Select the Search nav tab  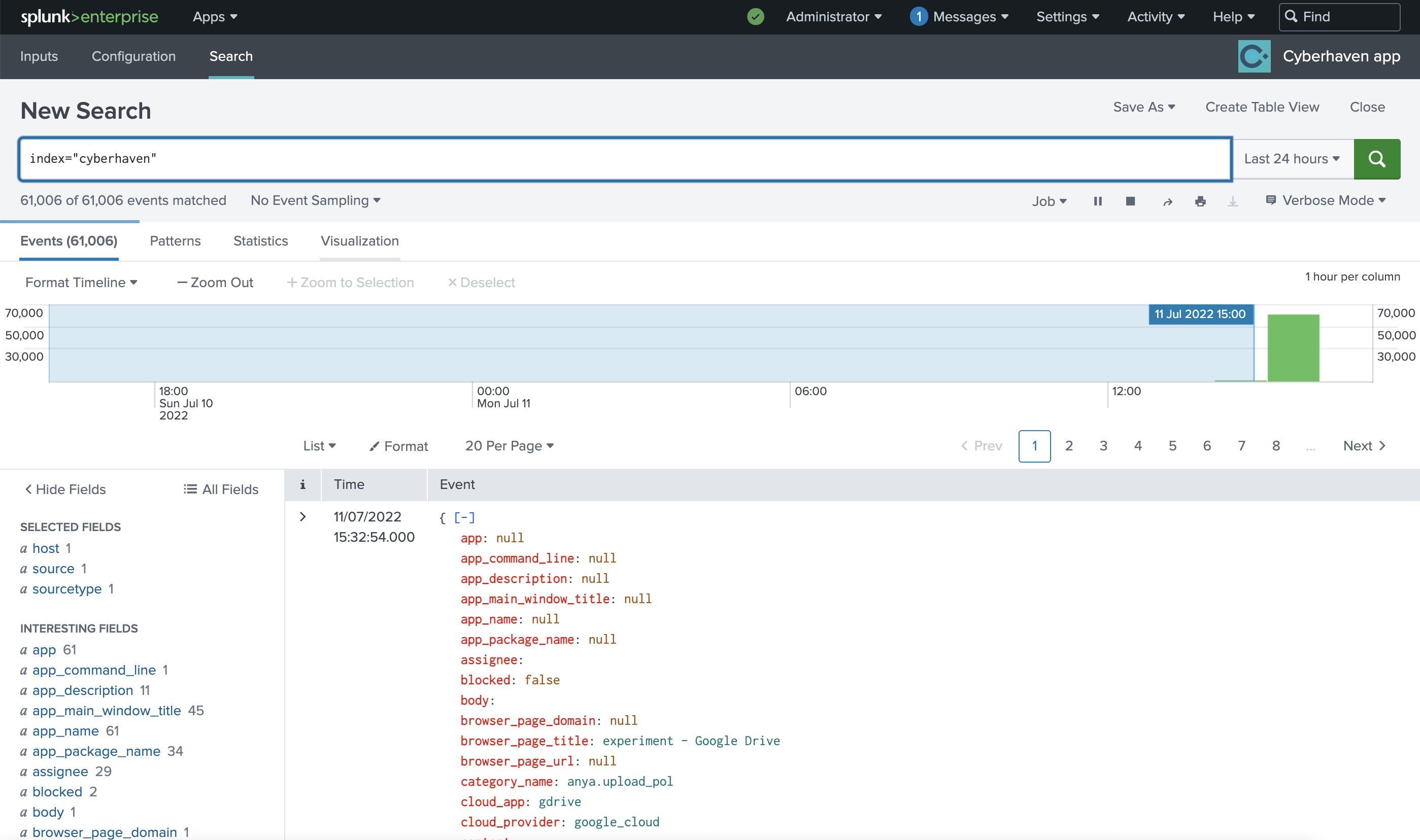231,56
